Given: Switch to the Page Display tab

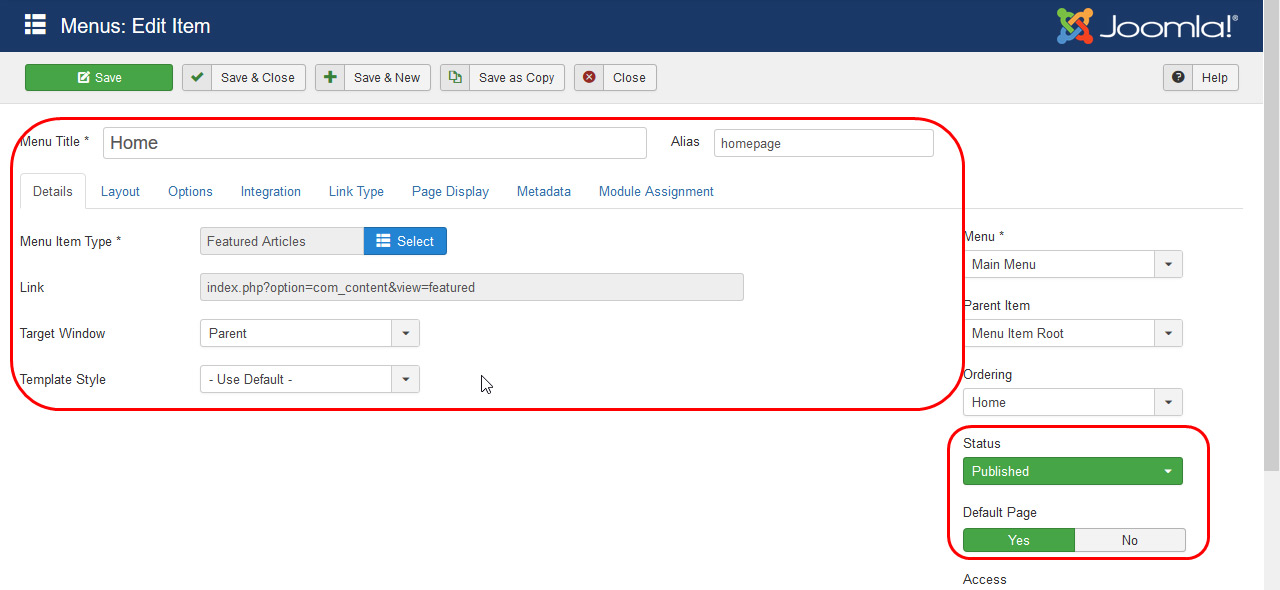Looking at the screenshot, I should (x=450, y=191).
